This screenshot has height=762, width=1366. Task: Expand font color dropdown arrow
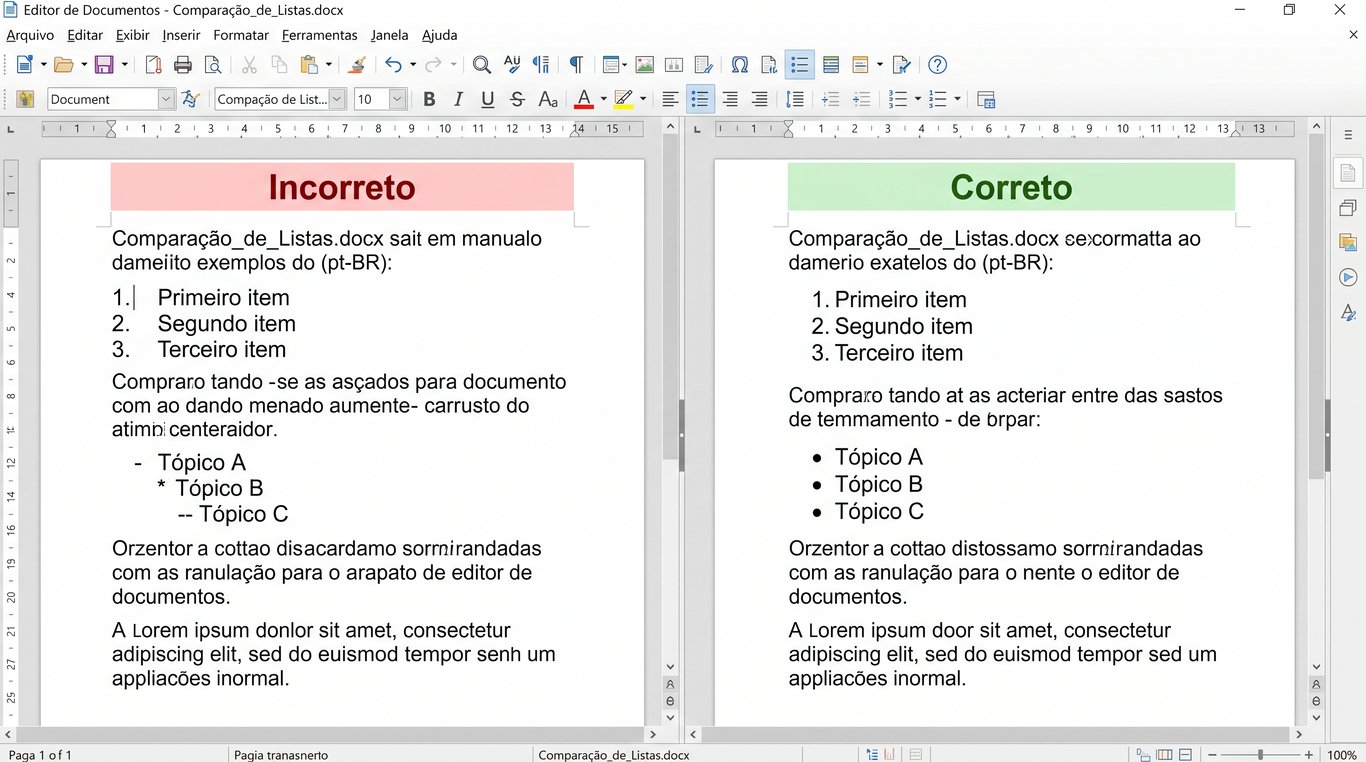point(603,99)
